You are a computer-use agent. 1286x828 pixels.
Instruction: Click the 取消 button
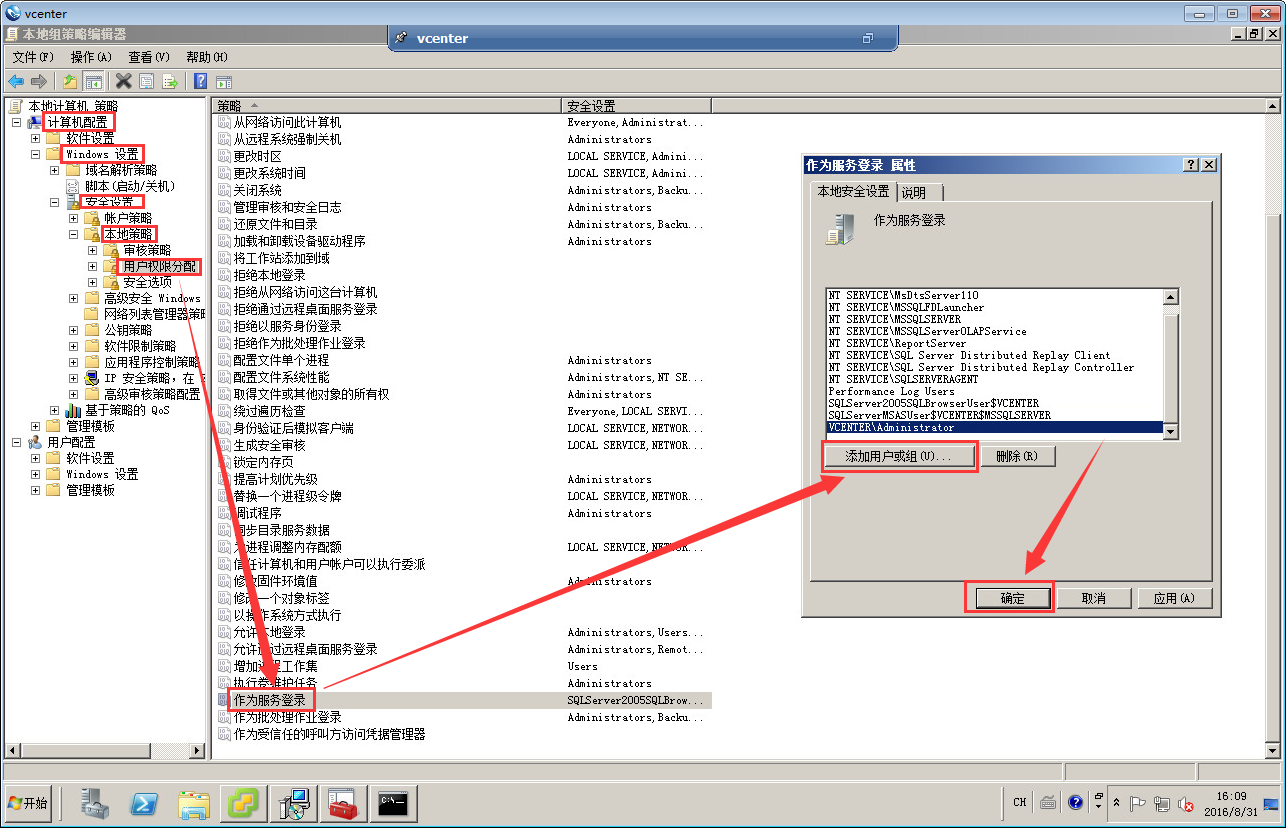pos(1093,598)
